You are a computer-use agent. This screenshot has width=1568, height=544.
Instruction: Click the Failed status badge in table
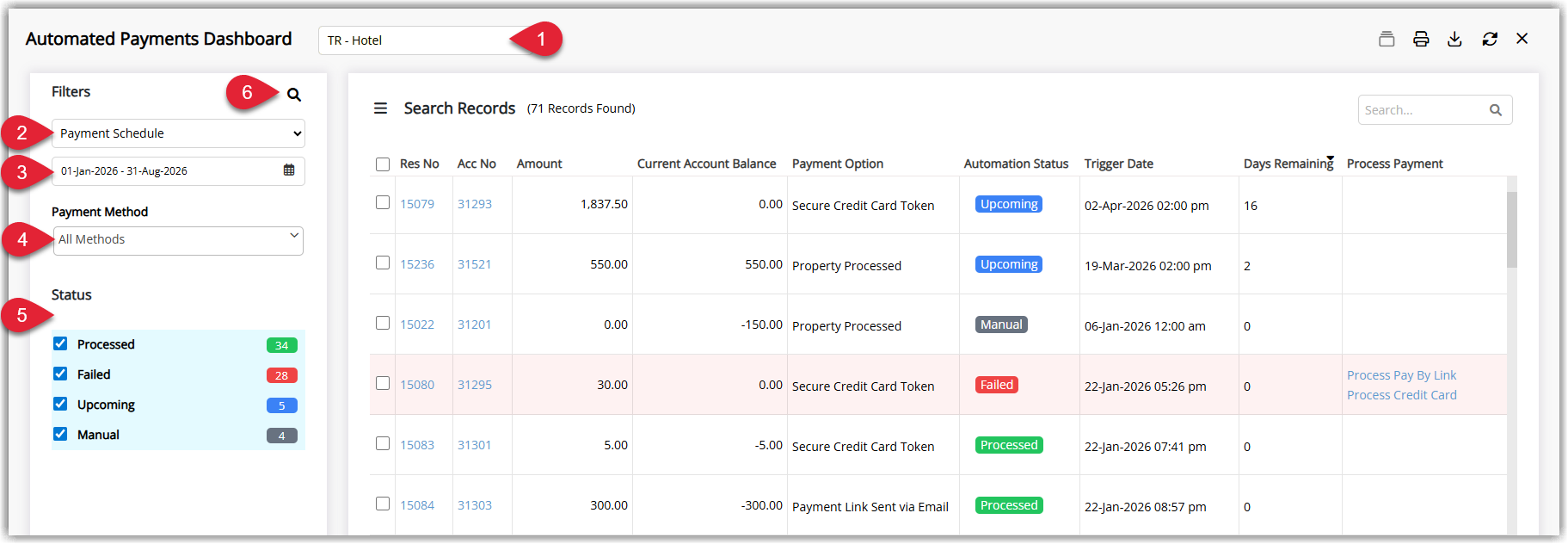click(x=997, y=385)
